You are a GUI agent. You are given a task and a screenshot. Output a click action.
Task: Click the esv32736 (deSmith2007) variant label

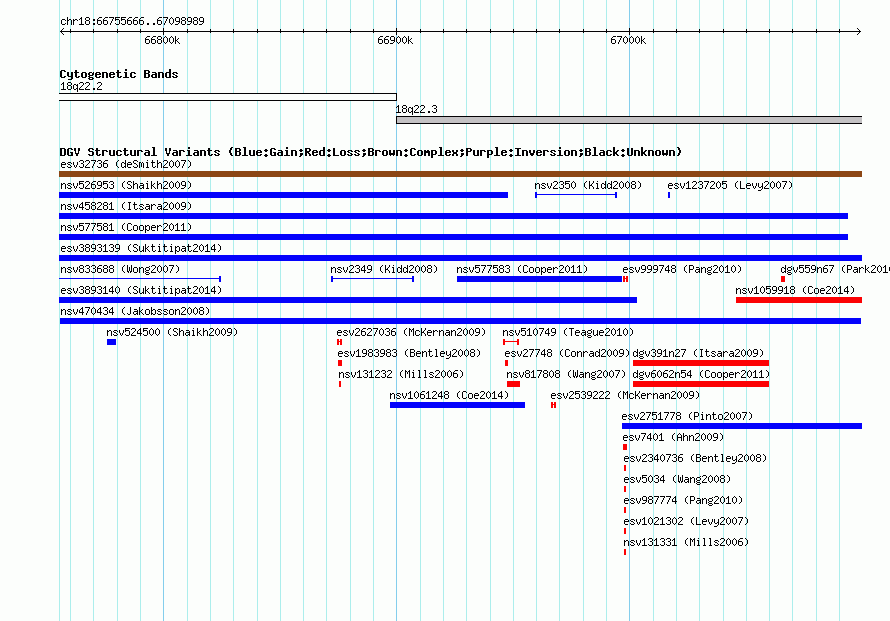point(126,165)
